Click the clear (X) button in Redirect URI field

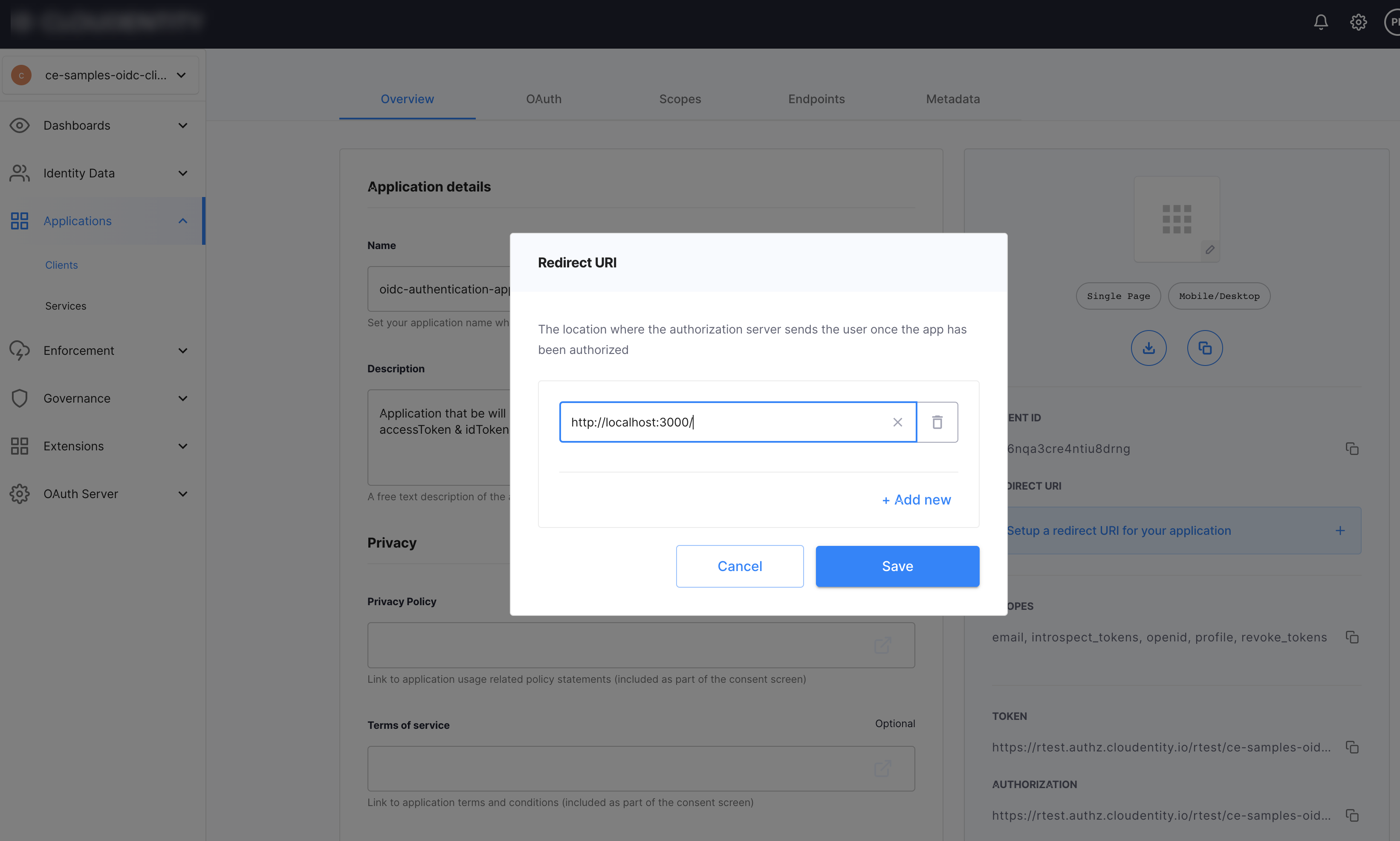point(897,421)
